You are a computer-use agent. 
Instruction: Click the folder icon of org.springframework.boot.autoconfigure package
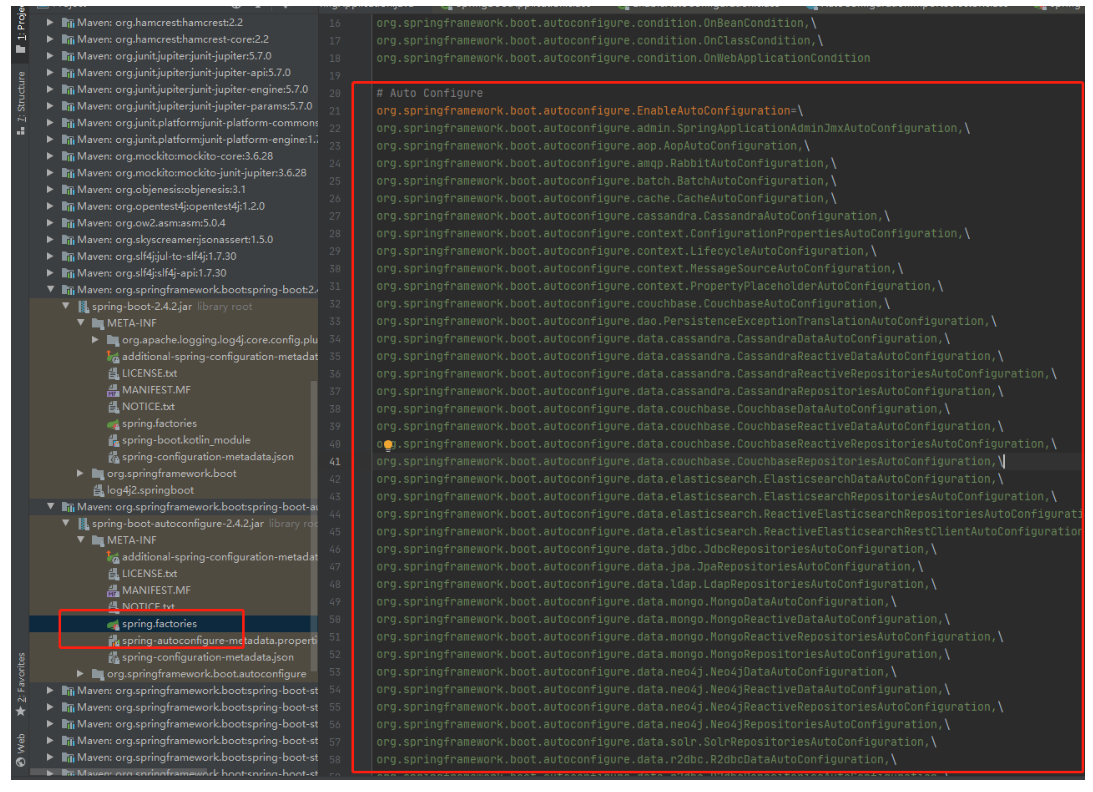[98, 674]
